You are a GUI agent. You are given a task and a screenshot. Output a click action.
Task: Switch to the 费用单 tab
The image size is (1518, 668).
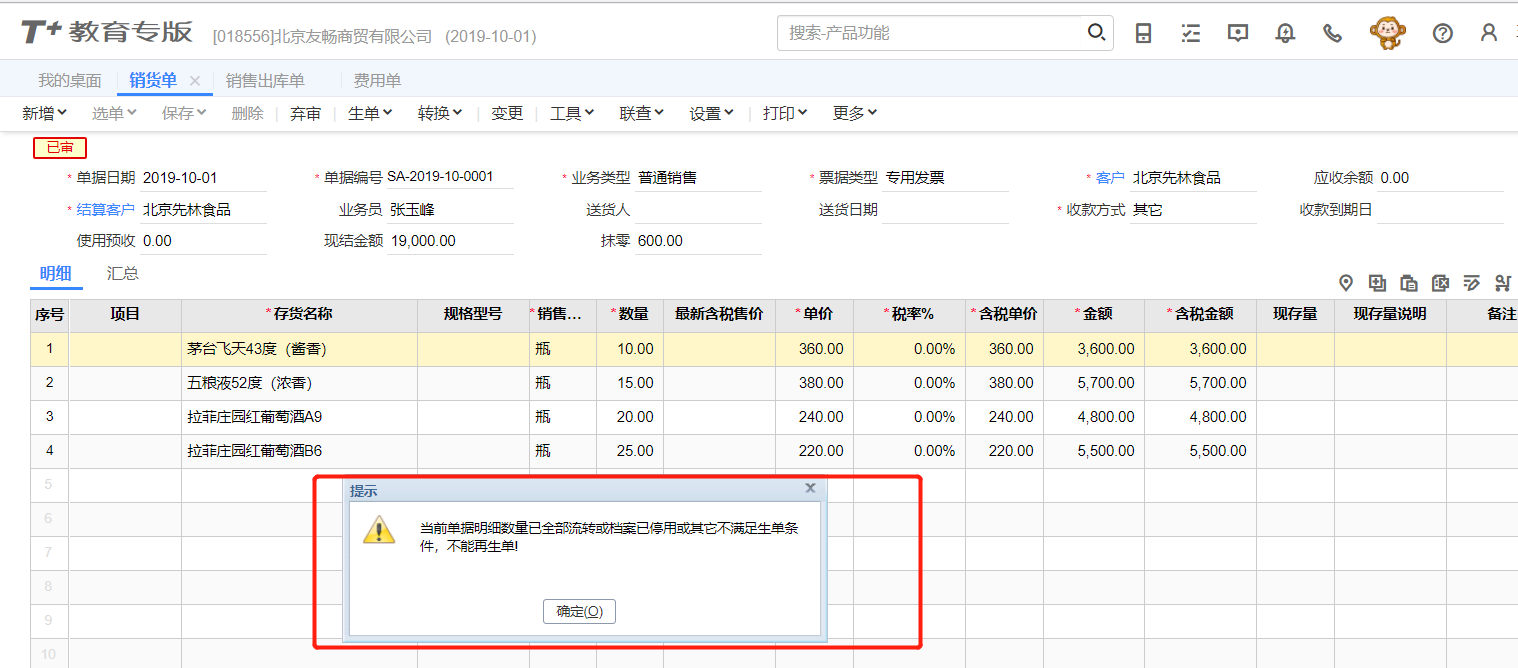(377, 81)
